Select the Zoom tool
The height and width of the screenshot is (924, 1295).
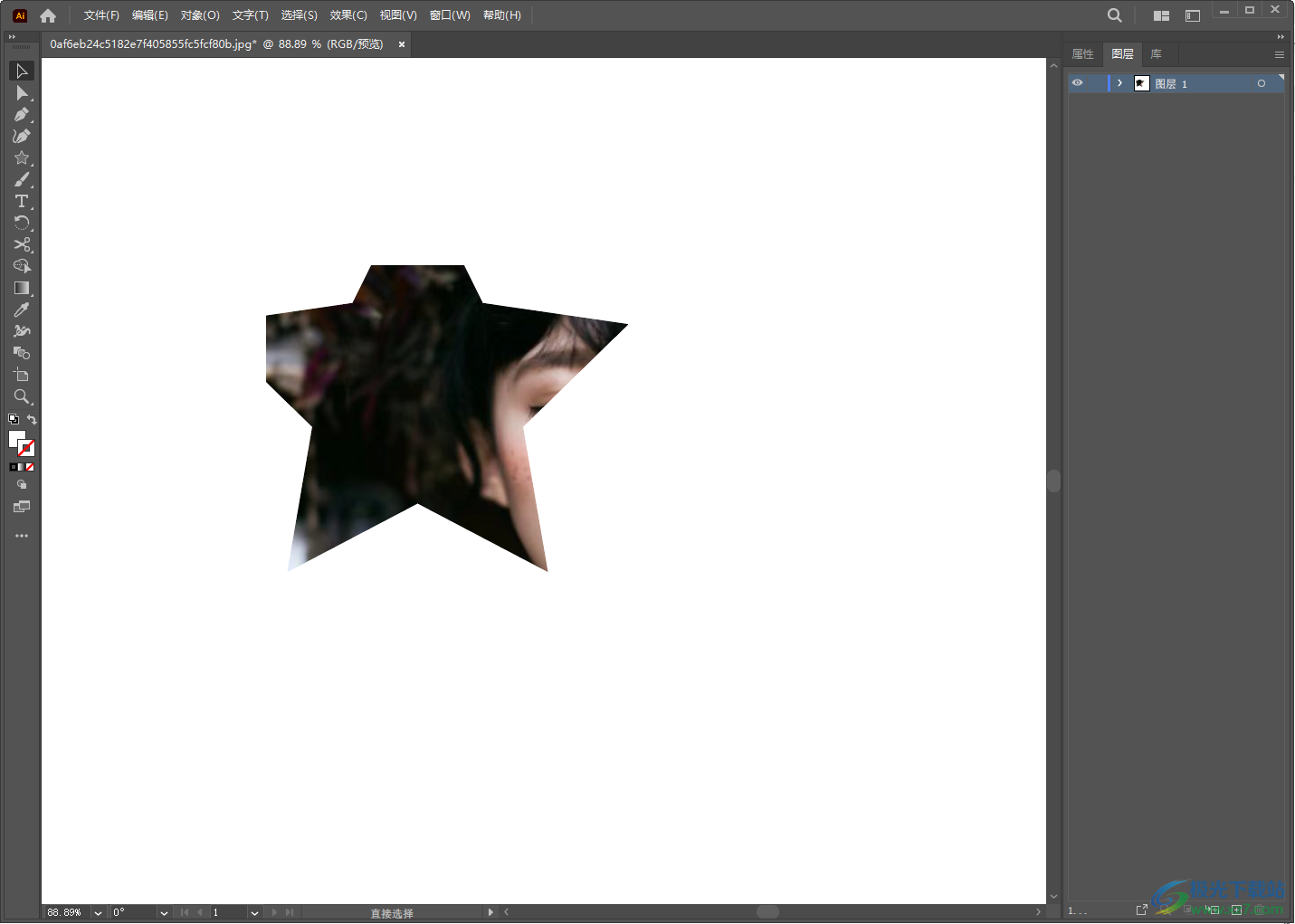tap(22, 396)
